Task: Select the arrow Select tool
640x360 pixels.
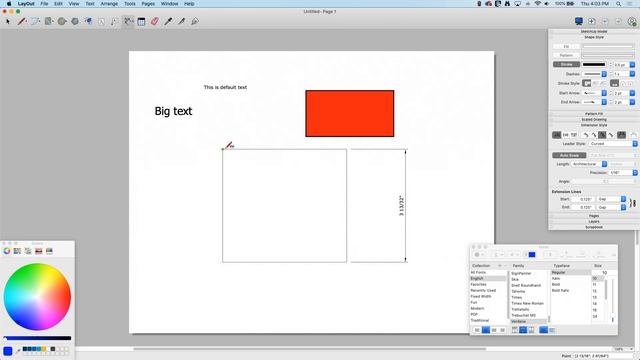Action: (8, 21)
